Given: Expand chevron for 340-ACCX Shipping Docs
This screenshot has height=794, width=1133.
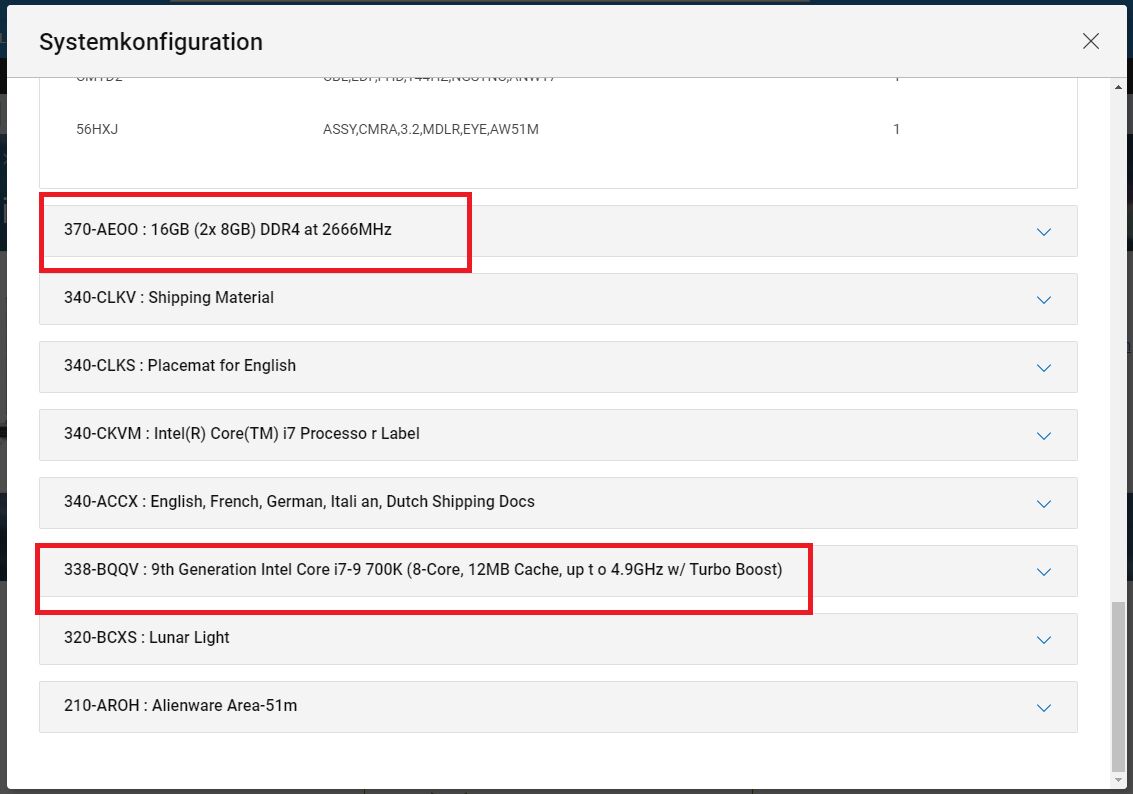Looking at the screenshot, I should (1043, 504).
